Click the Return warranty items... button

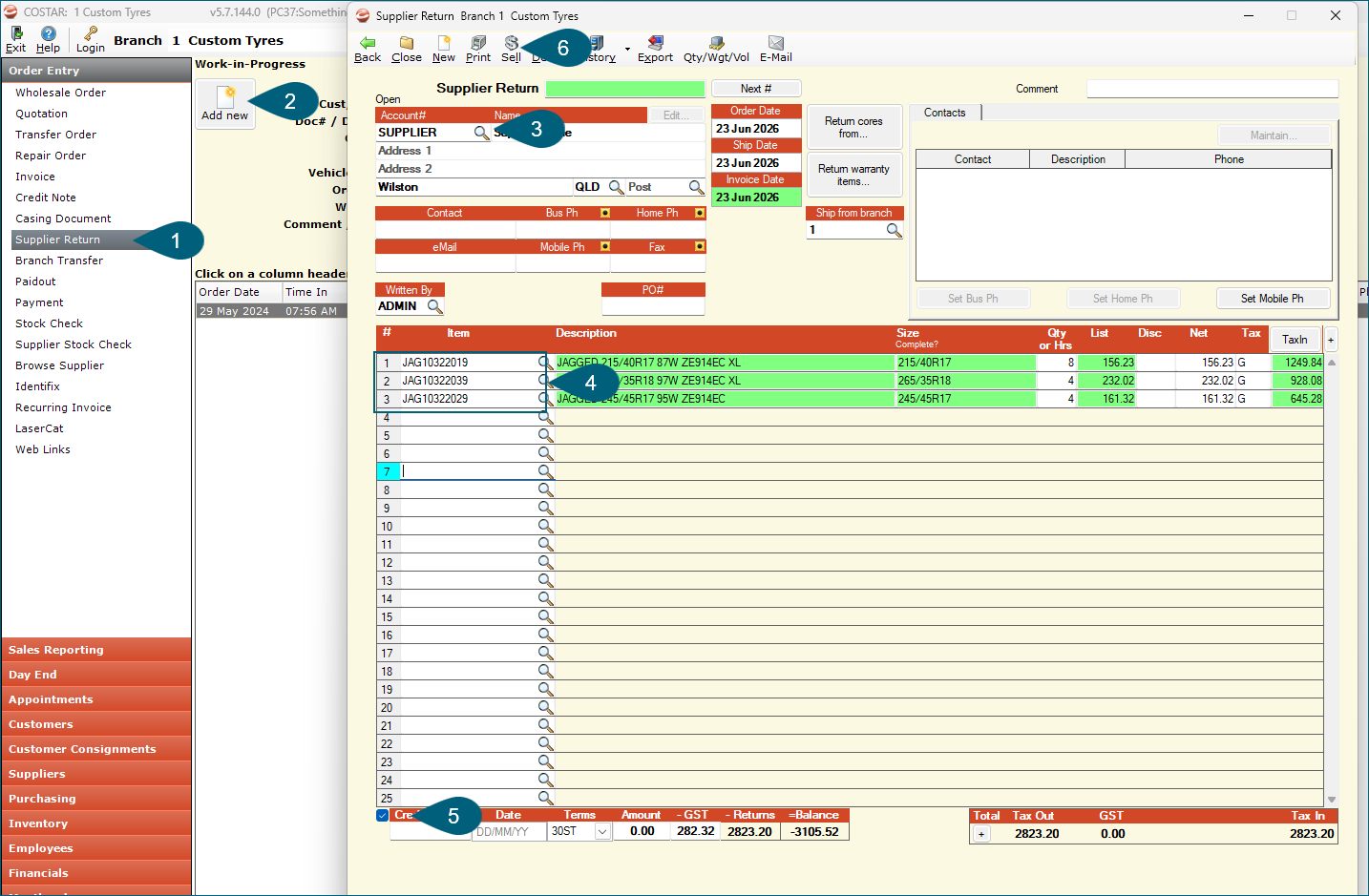[x=854, y=175]
